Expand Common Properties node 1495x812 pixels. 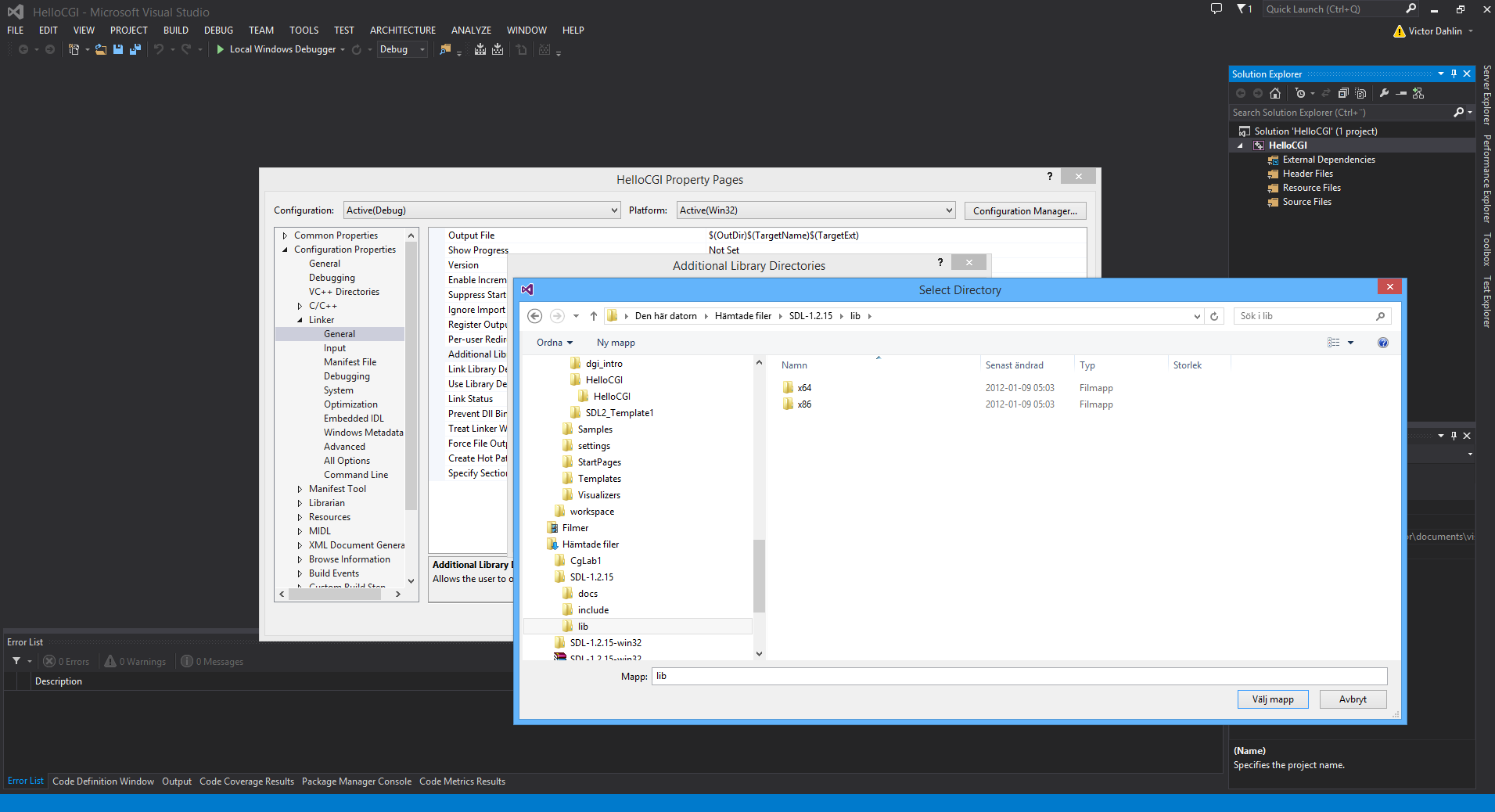[x=285, y=235]
